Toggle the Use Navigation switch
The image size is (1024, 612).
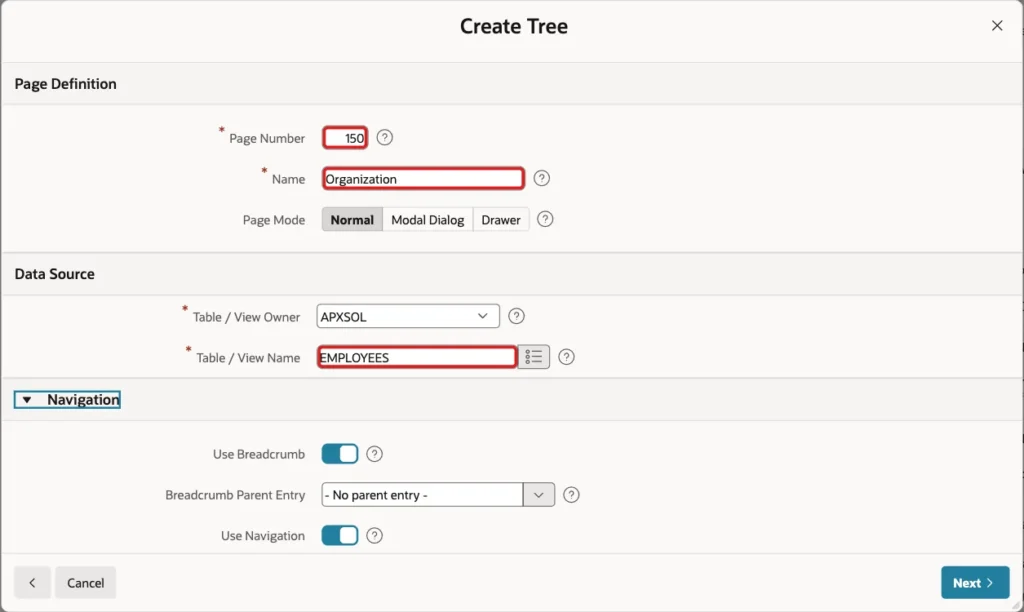pos(340,536)
